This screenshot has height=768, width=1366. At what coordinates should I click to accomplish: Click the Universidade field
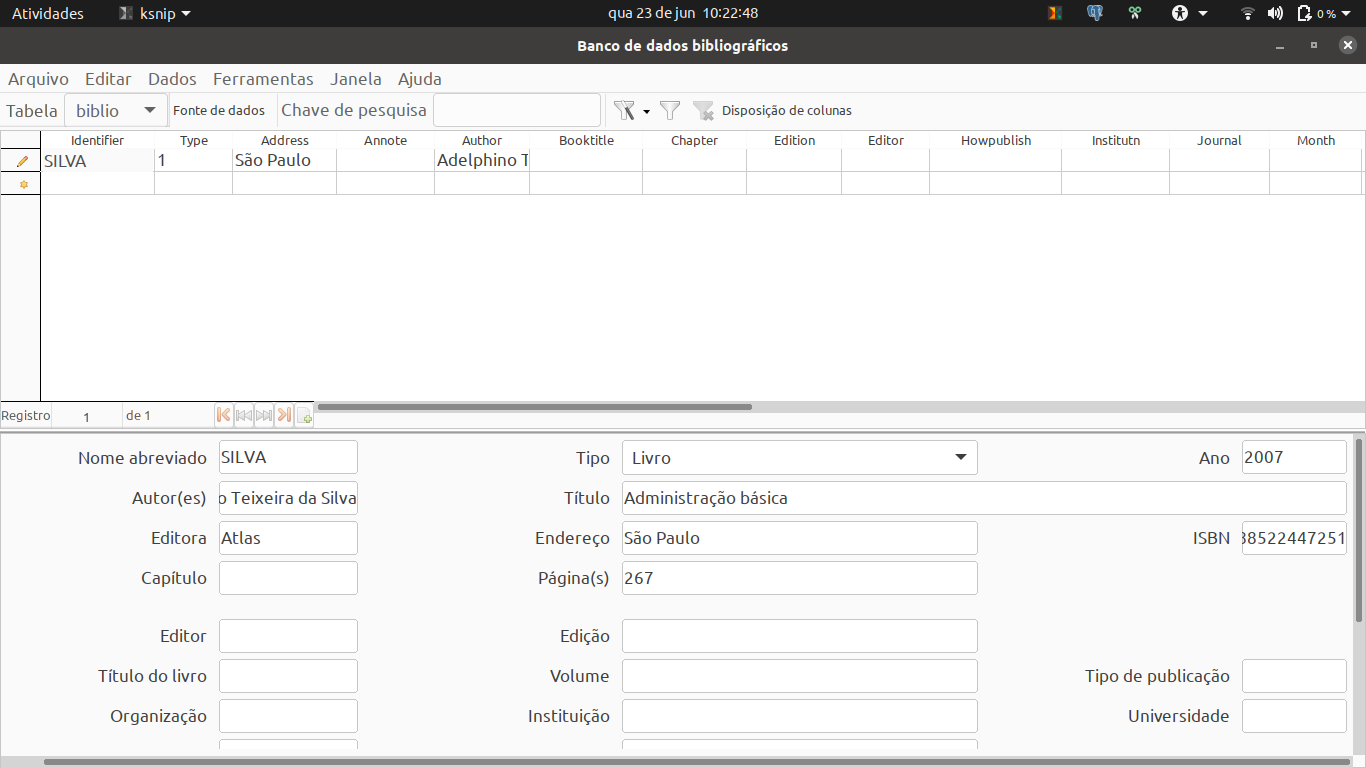click(1294, 716)
